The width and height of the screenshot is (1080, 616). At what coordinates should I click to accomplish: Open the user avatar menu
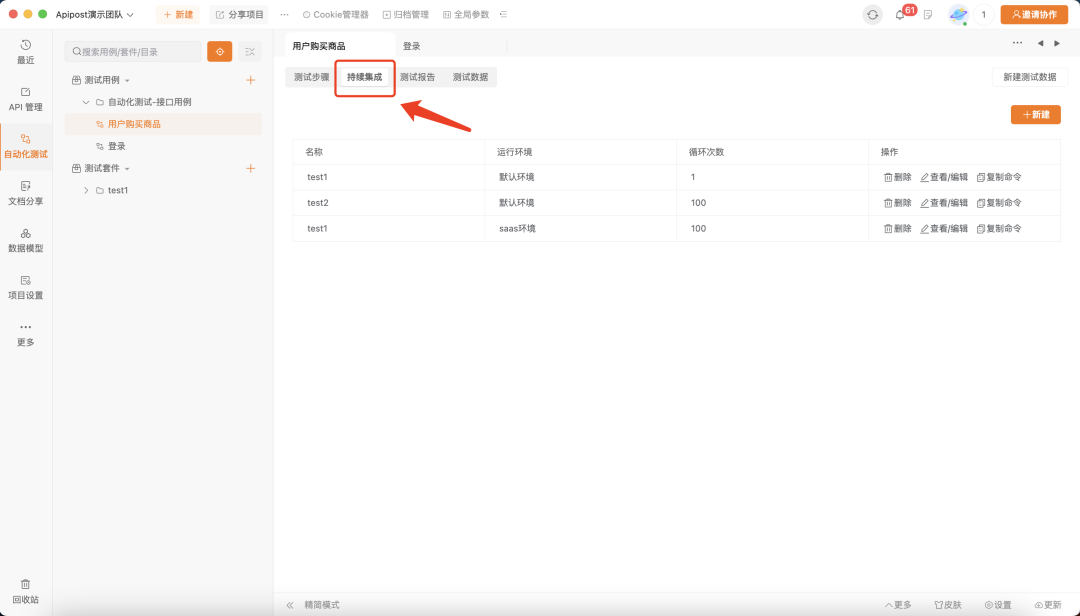(958, 14)
